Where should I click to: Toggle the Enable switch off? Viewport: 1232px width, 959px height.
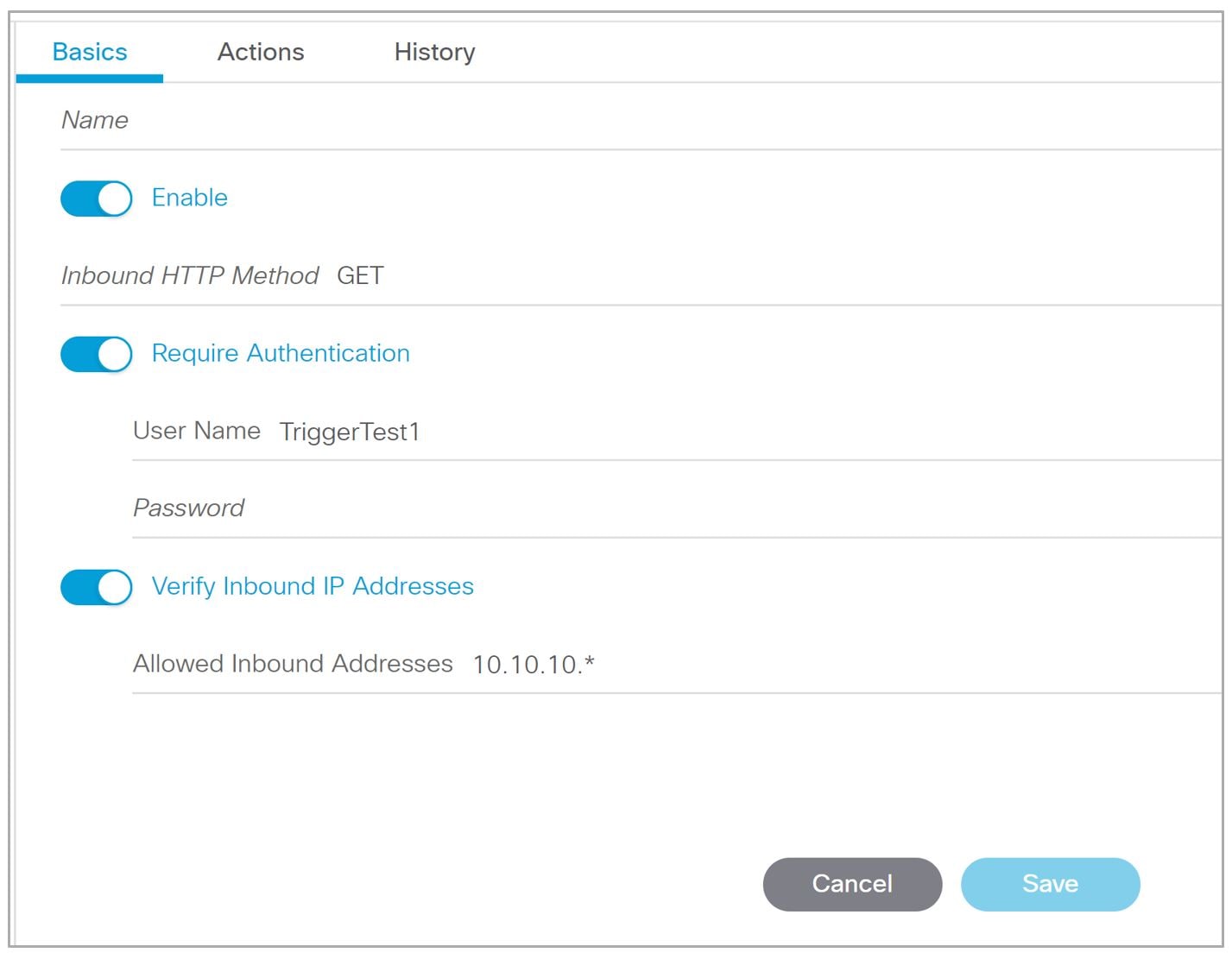point(96,199)
